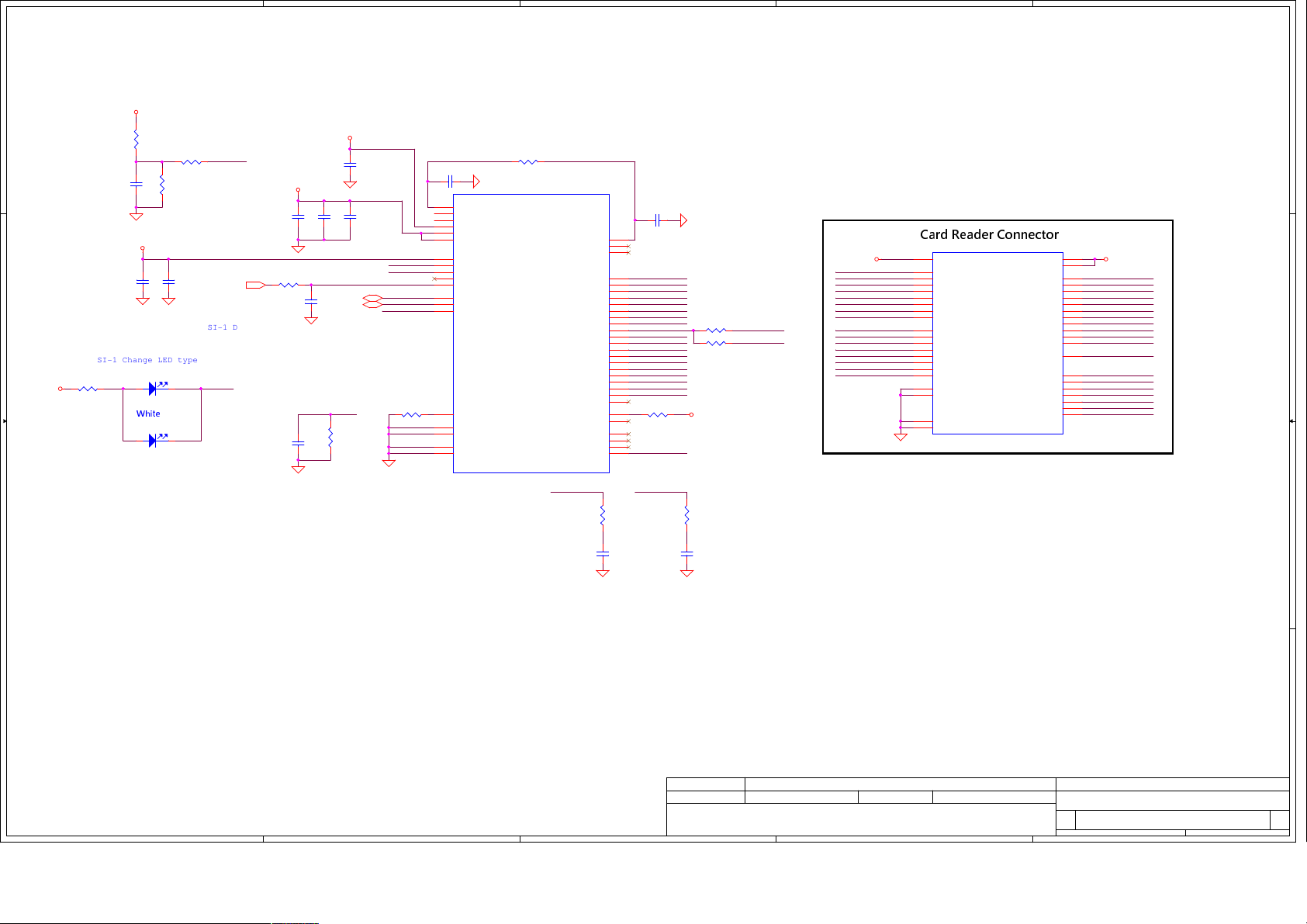Select the off-page port symbol left of the central chip
Screen dimensions: 1307x924
256,286
